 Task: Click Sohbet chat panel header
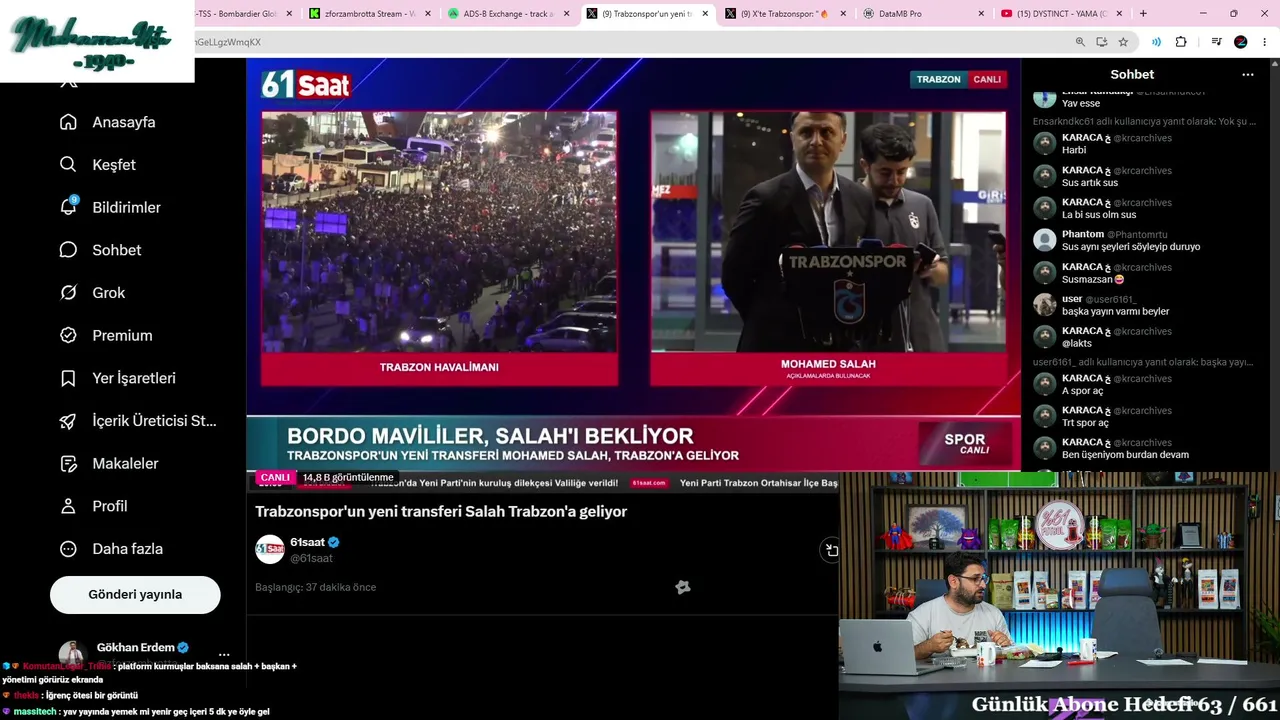(1132, 75)
